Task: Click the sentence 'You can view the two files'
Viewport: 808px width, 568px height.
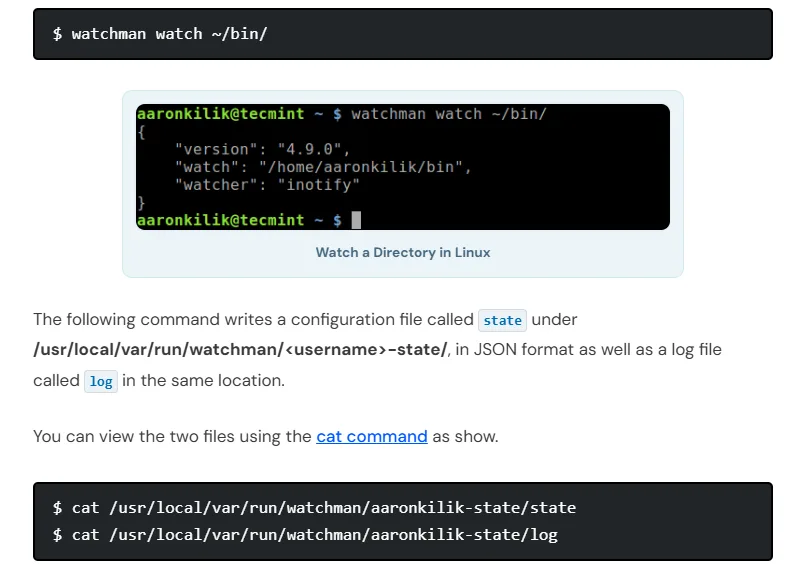Action: tap(266, 437)
